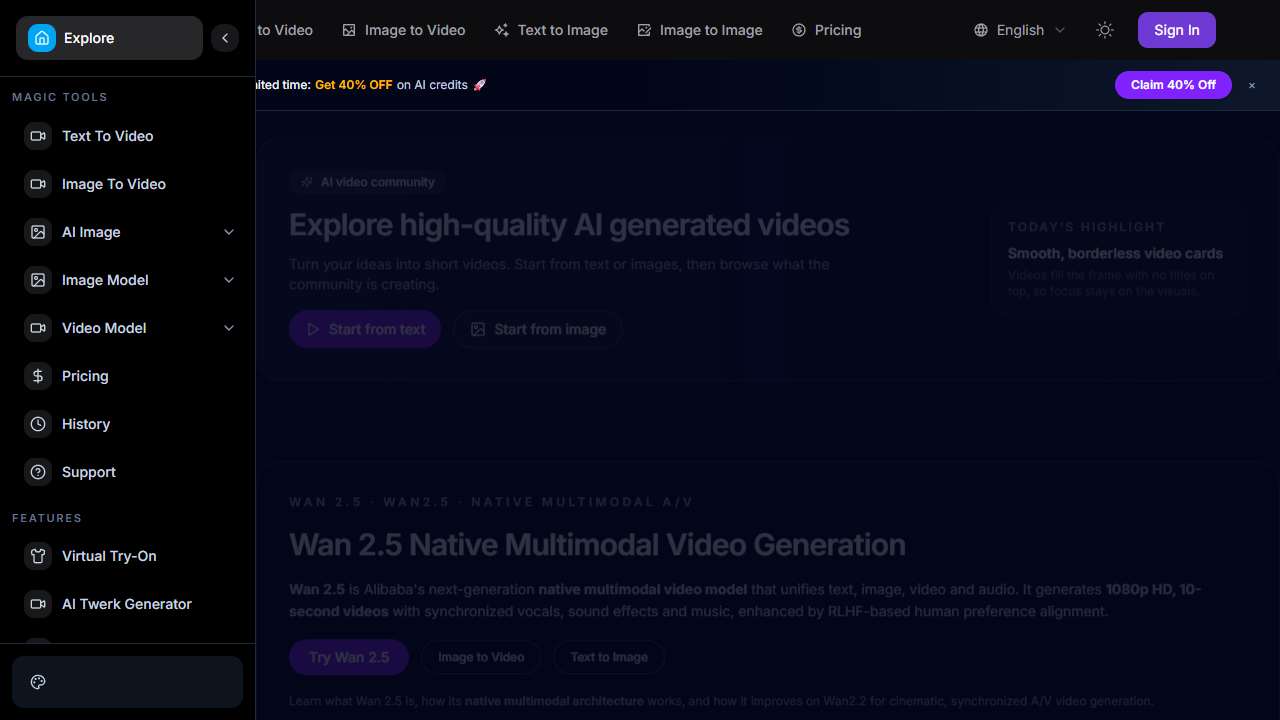Screen dimensions: 1280x720
Task: Click the AI Twerk Generator icon
Action: pyautogui.click(x=38, y=604)
